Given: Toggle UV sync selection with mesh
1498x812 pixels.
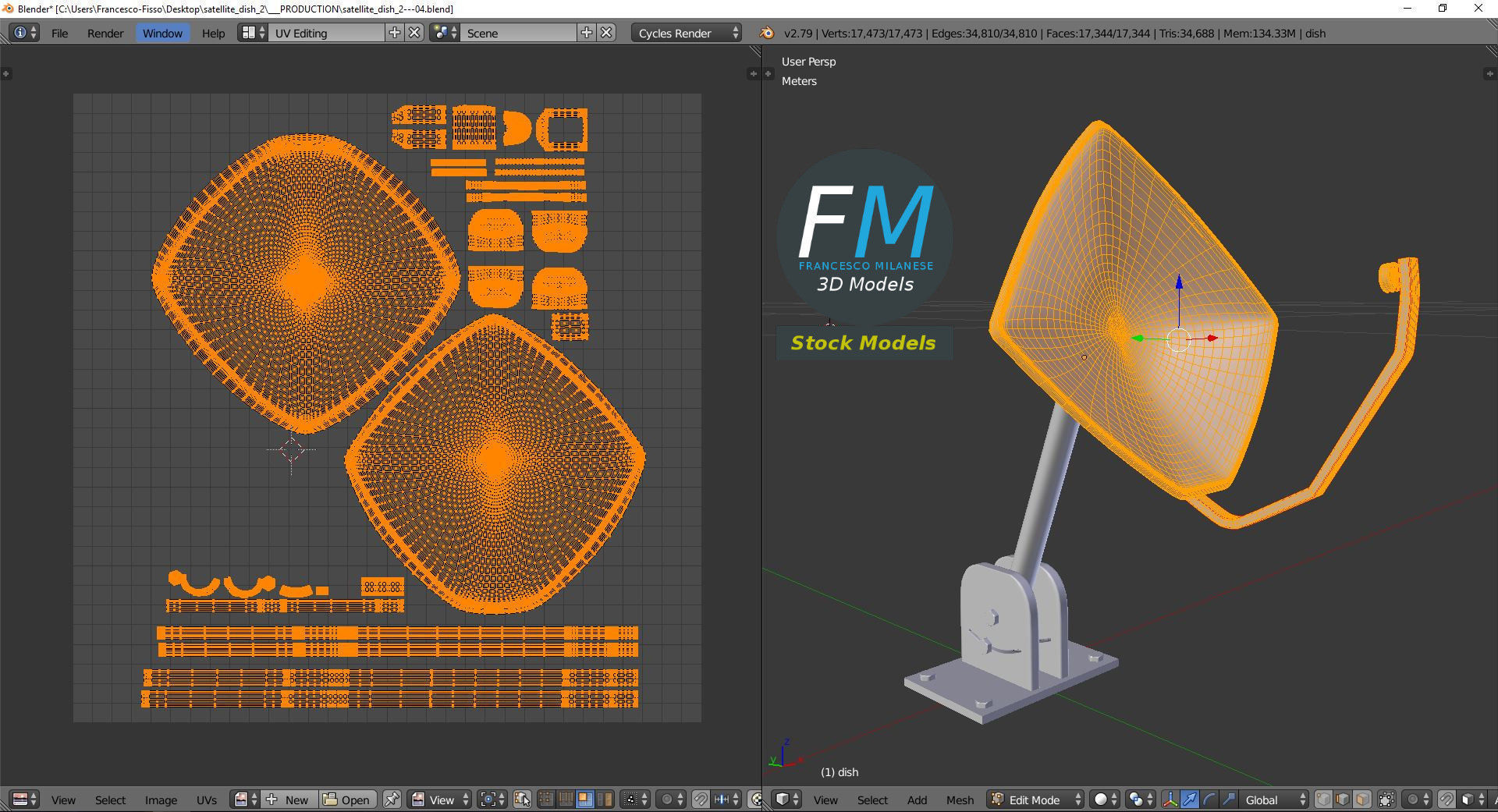Looking at the screenshot, I should [x=524, y=800].
